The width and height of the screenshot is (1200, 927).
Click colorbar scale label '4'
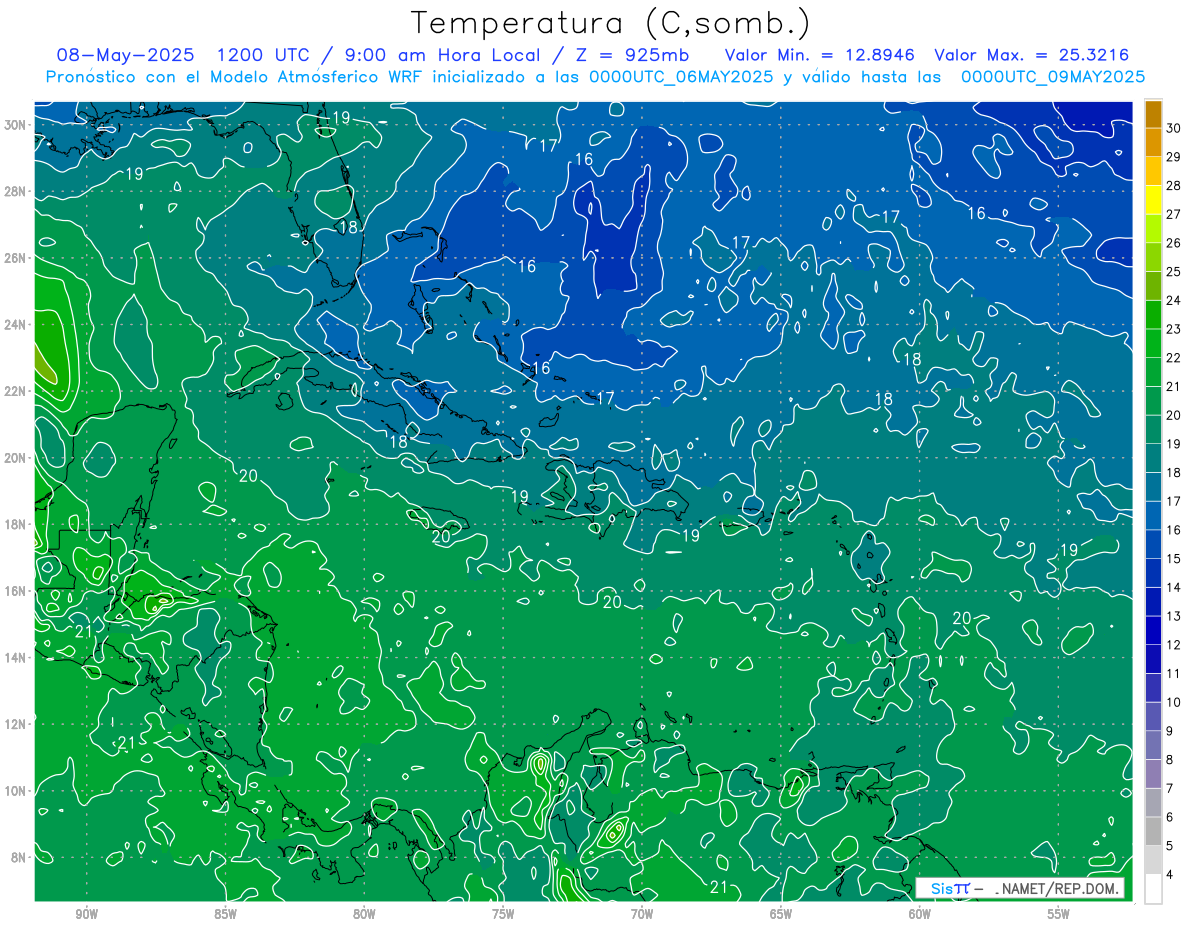pos(1170,874)
